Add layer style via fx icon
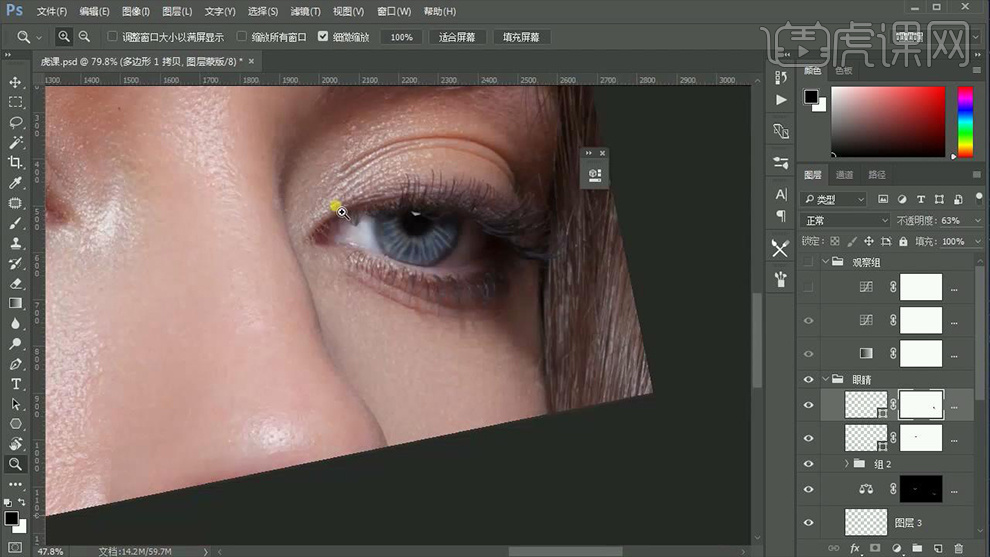Image resolution: width=990 pixels, height=557 pixels. pos(853,548)
